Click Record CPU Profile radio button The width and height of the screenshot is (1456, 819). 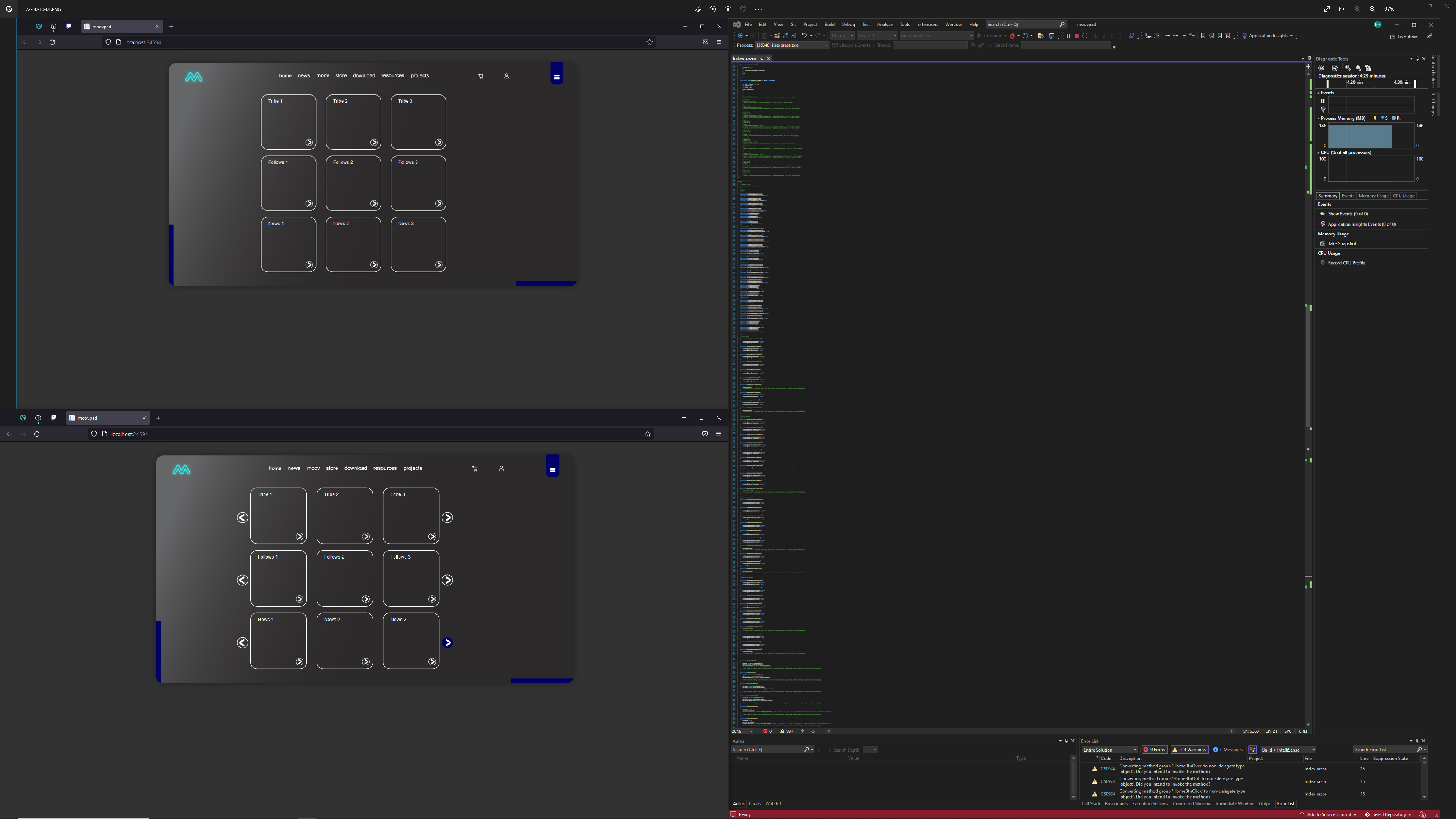click(x=1323, y=263)
